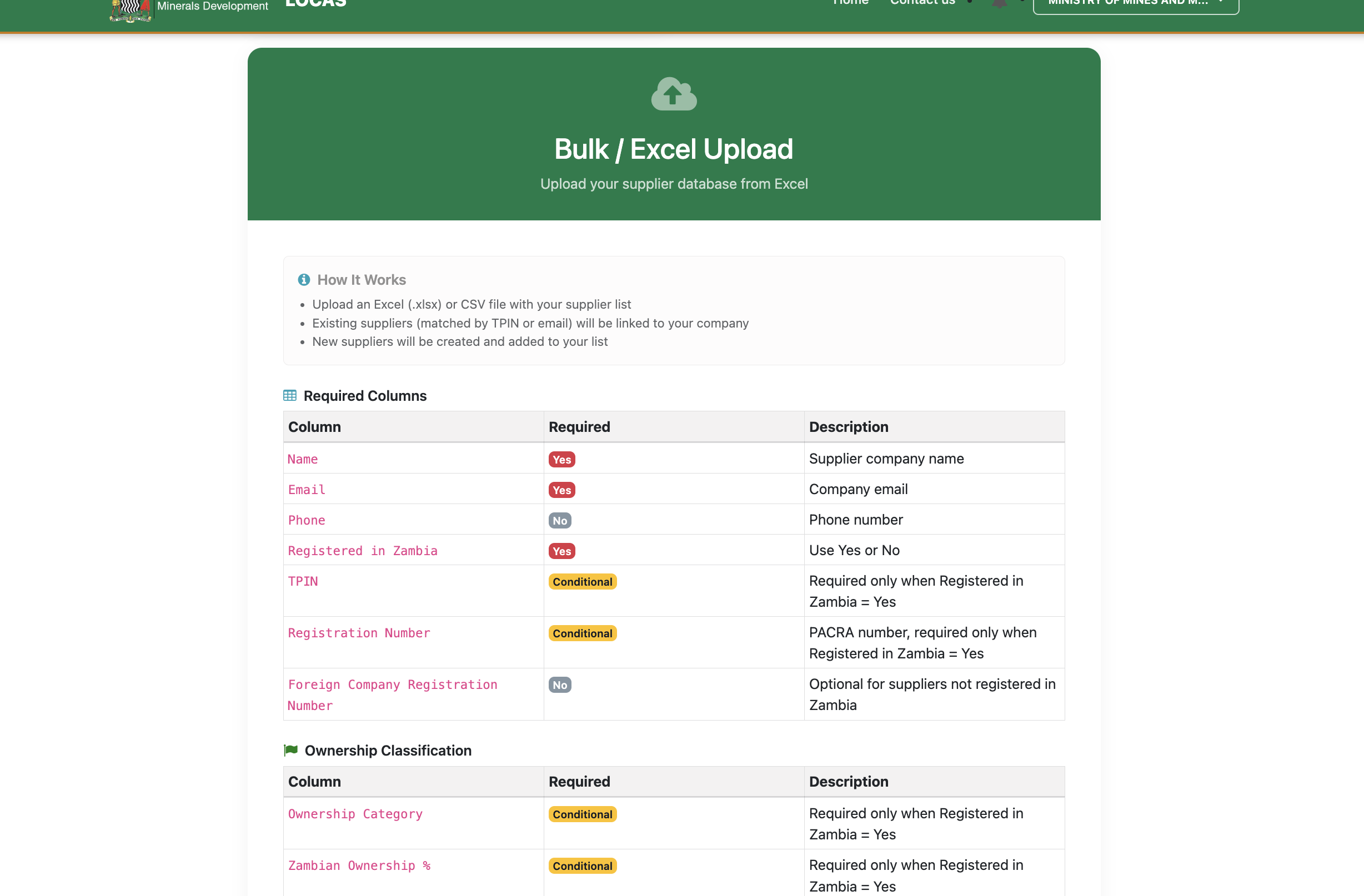Viewport: 1364px width, 896px height.
Task: Click the Registered in Zambia code label
Action: pos(363,551)
